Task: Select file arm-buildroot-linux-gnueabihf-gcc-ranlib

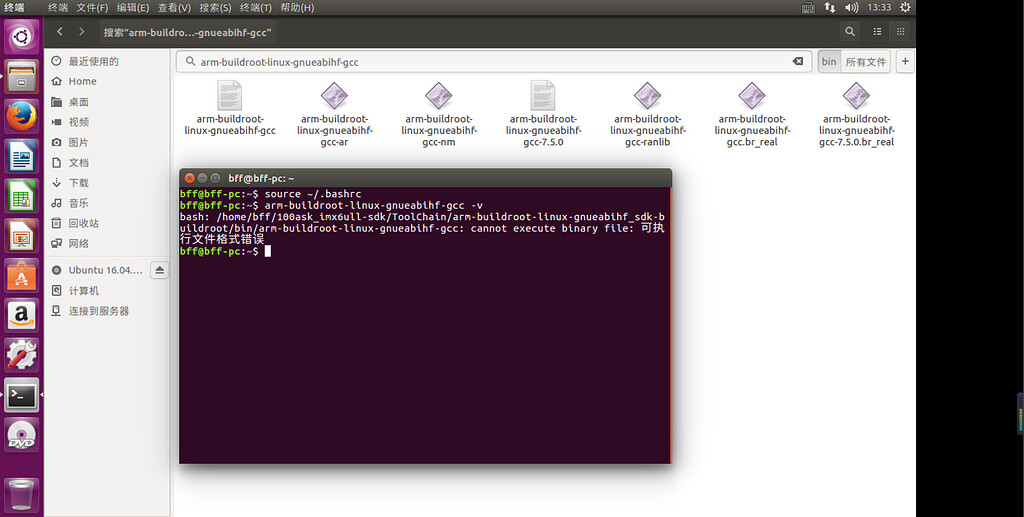Action: point(648,114)
